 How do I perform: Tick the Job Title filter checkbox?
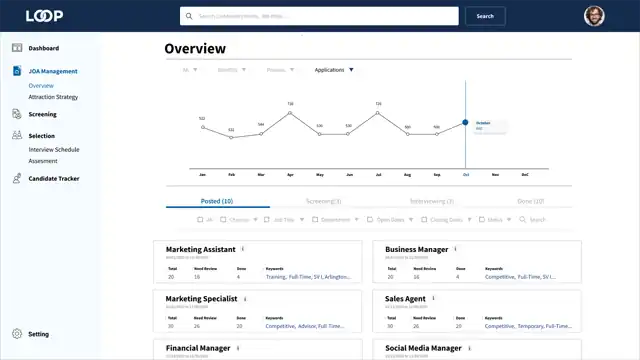267,220
